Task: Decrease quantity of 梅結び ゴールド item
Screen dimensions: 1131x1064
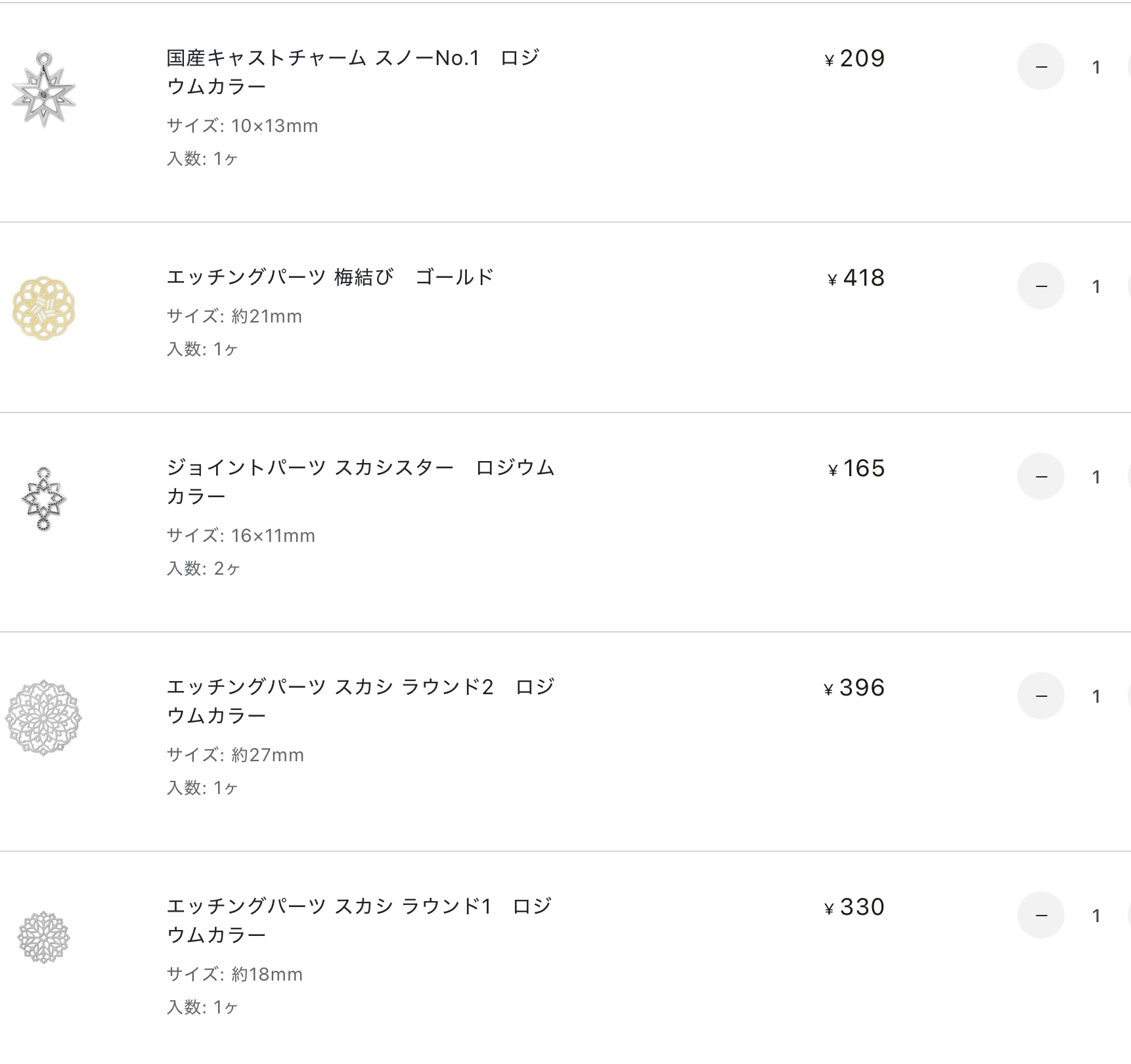Action: pyautogui.click(x=1040, y=286)
